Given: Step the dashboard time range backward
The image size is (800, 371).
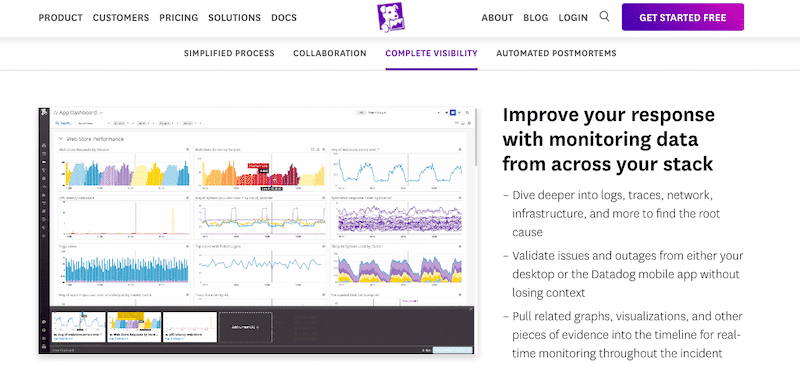Looking at the screenshot, I should pos(447,113).
